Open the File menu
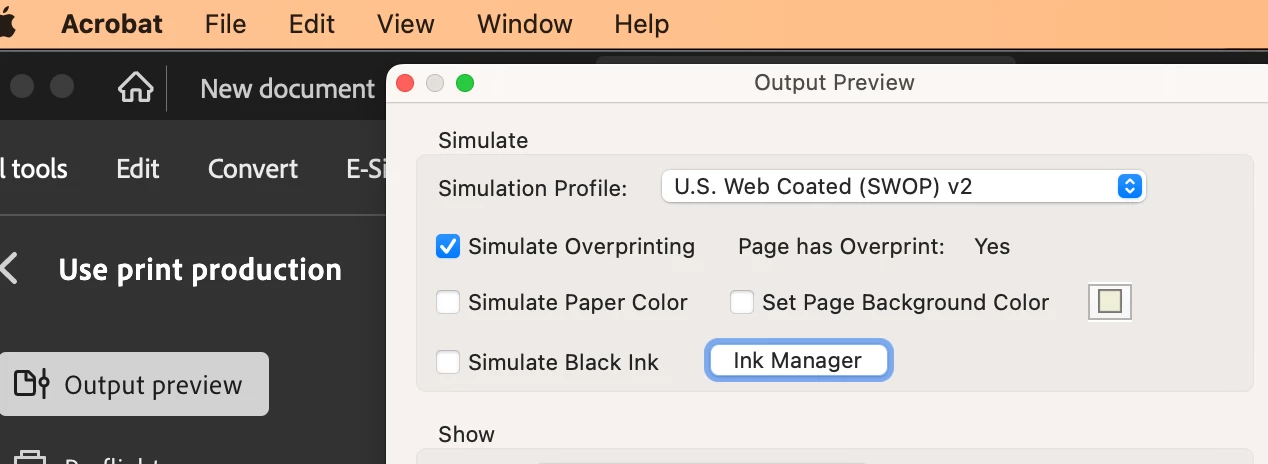Image resolution: width=1268 pixels, height=464 pixels. 225,24
